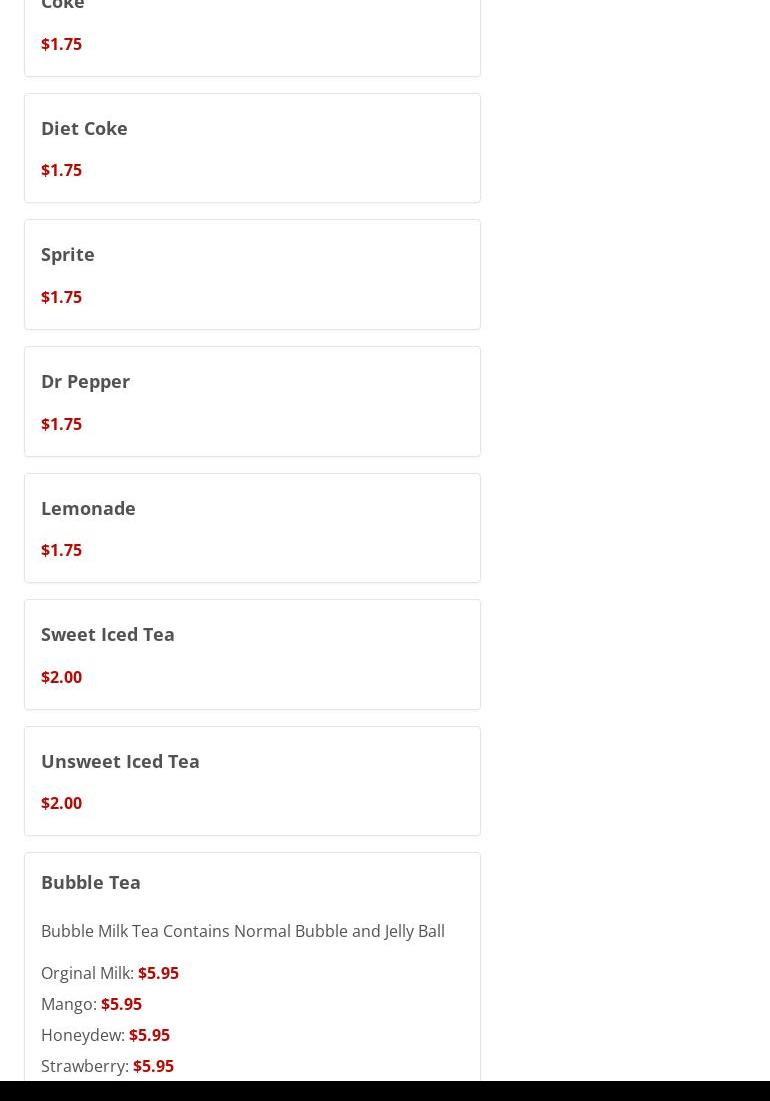Click the Coke item price $1.75
770x1101 pixels.
point(62,44)
